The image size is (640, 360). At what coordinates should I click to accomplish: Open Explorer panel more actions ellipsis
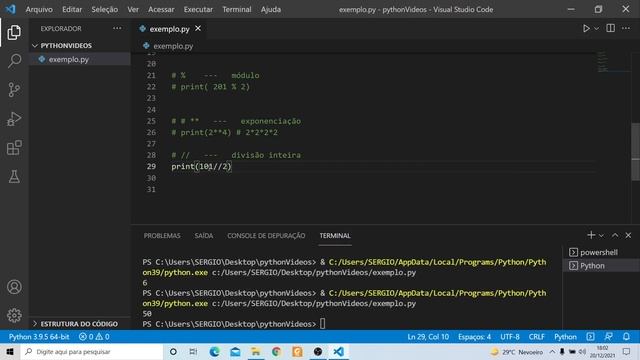click(x=118, y=28)
